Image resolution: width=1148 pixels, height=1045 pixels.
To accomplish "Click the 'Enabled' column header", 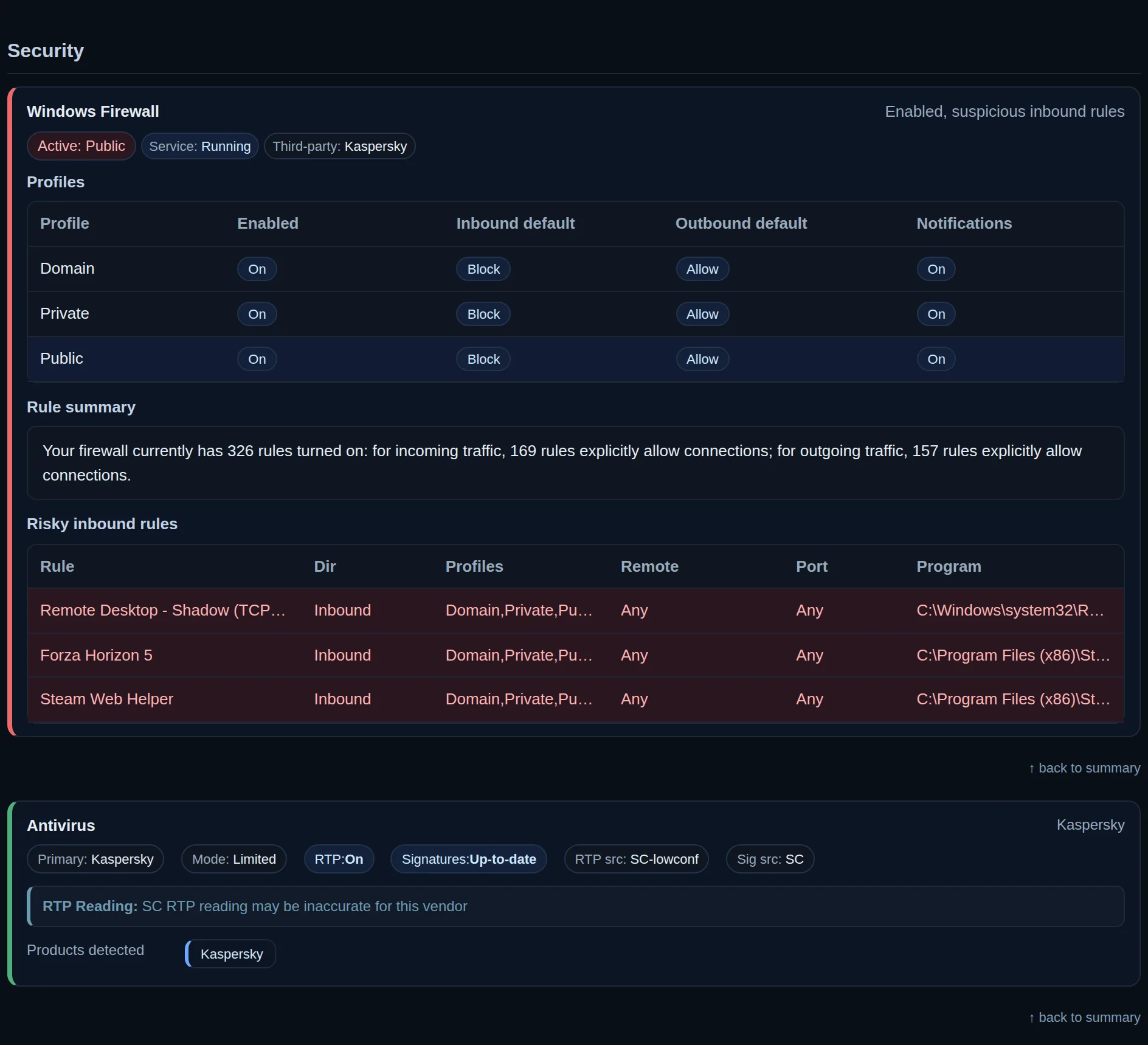I will pos(268,223).
